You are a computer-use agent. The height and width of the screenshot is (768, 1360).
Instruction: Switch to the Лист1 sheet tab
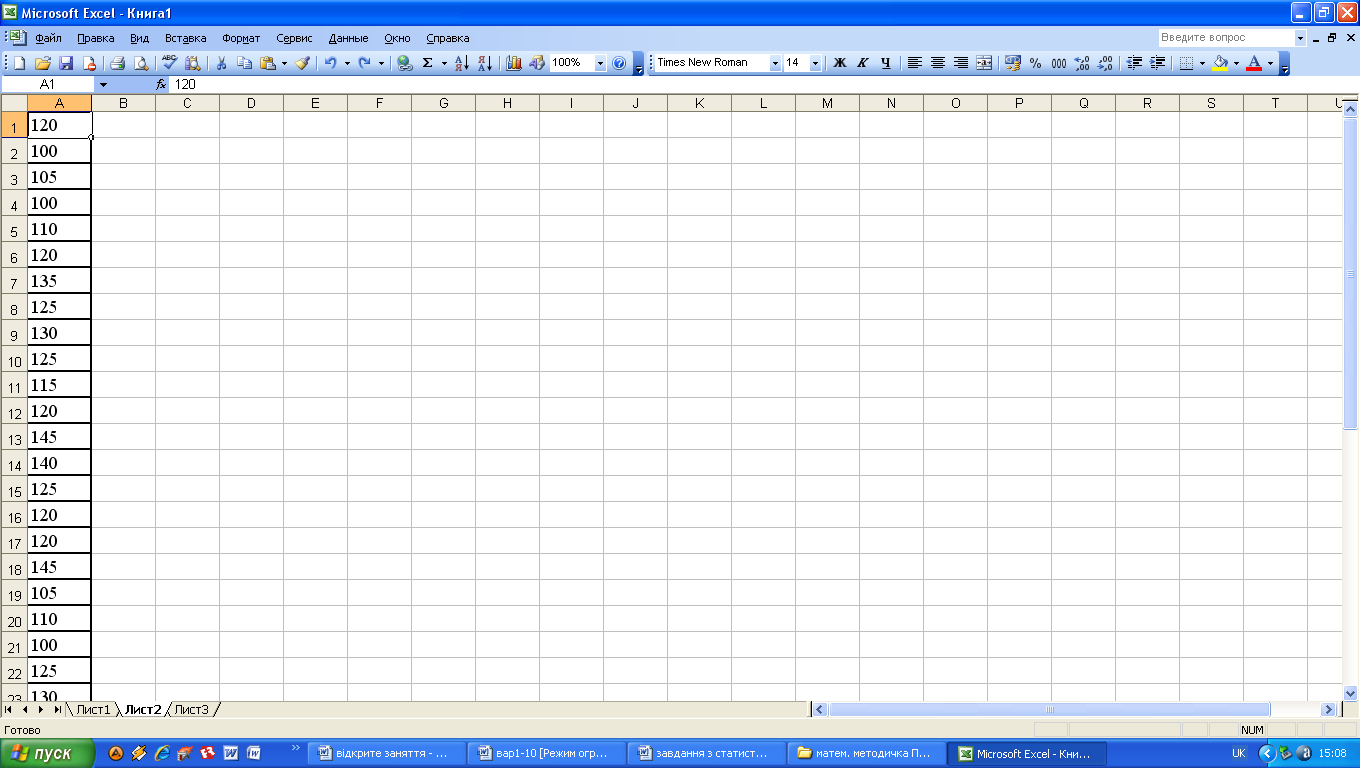tap(93, 710)
